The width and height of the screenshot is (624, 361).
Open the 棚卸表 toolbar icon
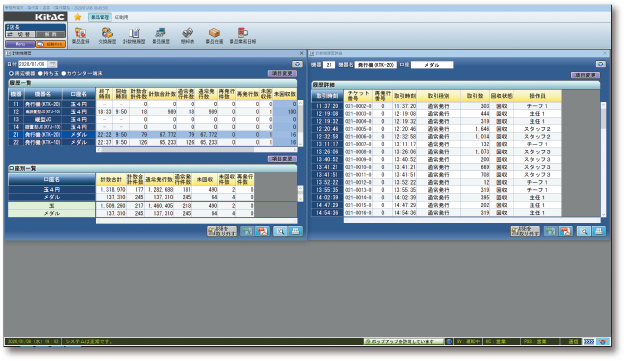(187, 35)
